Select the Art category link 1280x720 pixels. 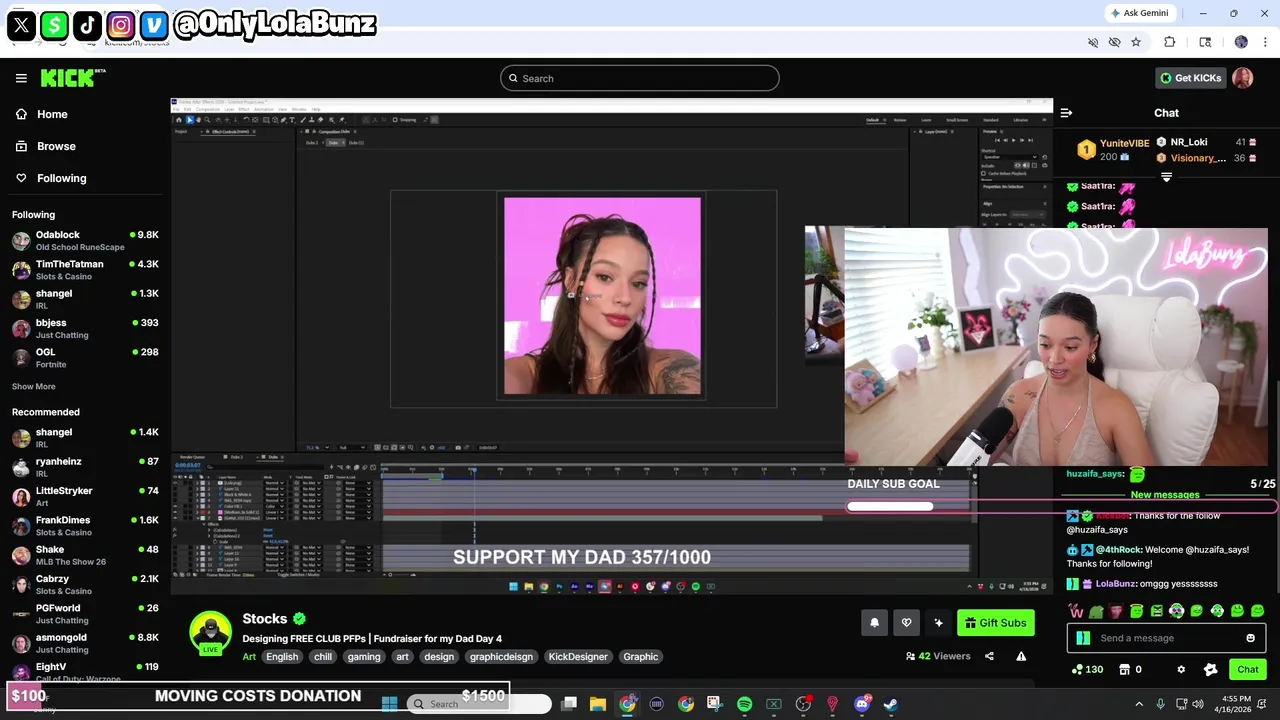pos(249,657)
